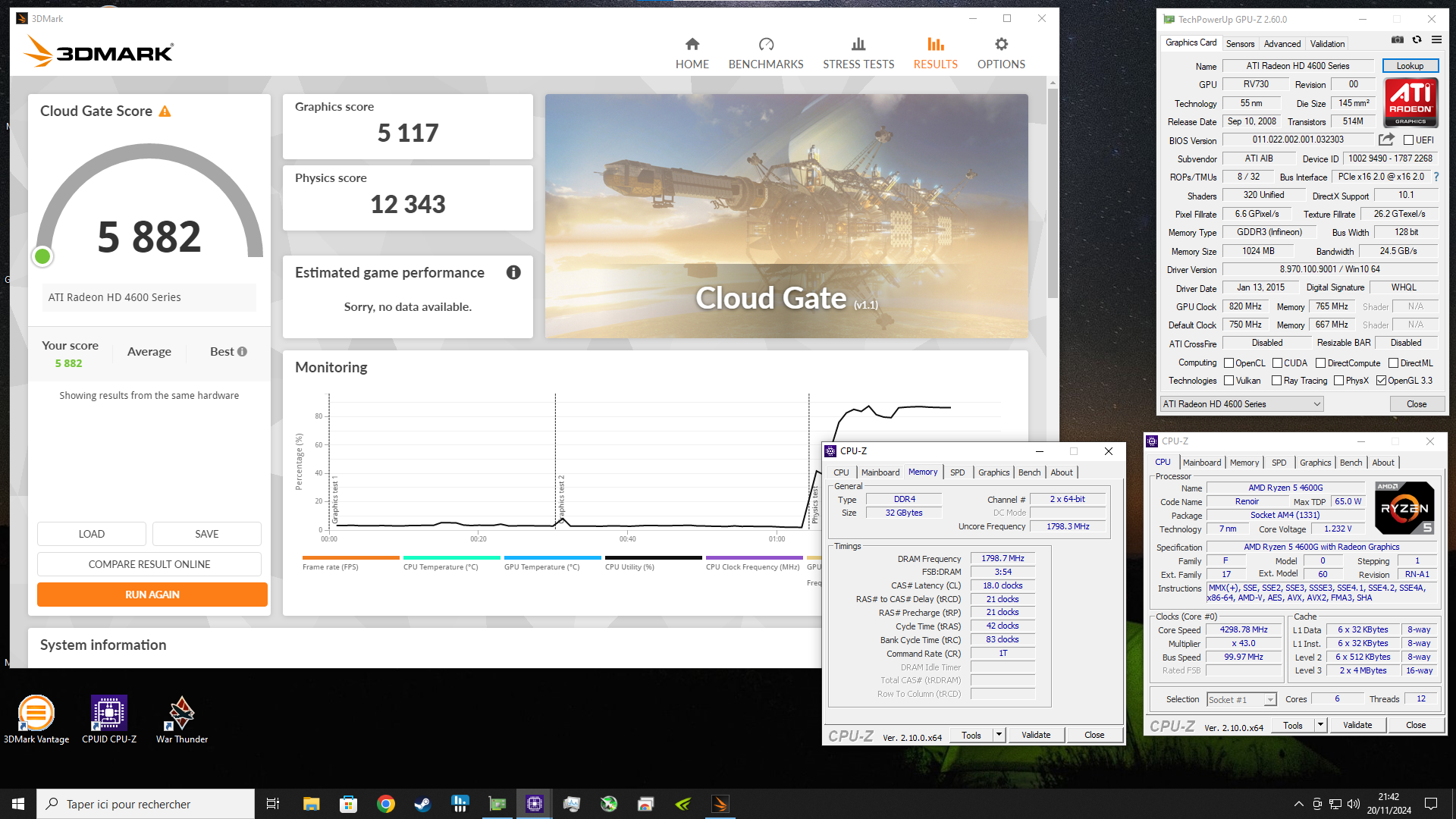Show hidden system tray icons chevron
Image resolution: width=1456 pixels, height=819 pixels.
click(1298, 804)
